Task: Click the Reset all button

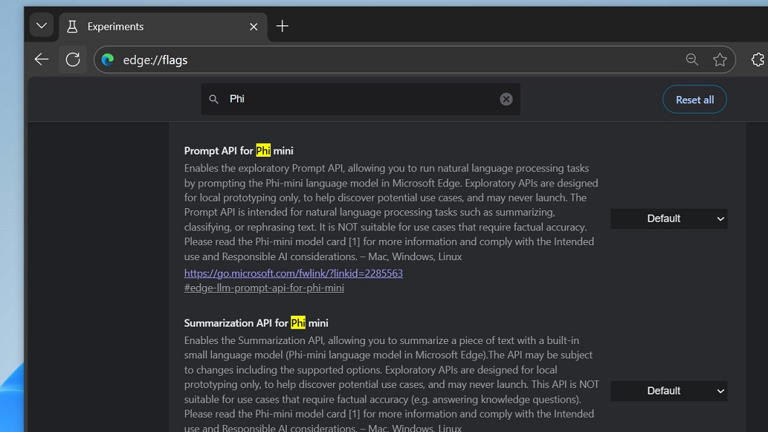Action: 695,100
